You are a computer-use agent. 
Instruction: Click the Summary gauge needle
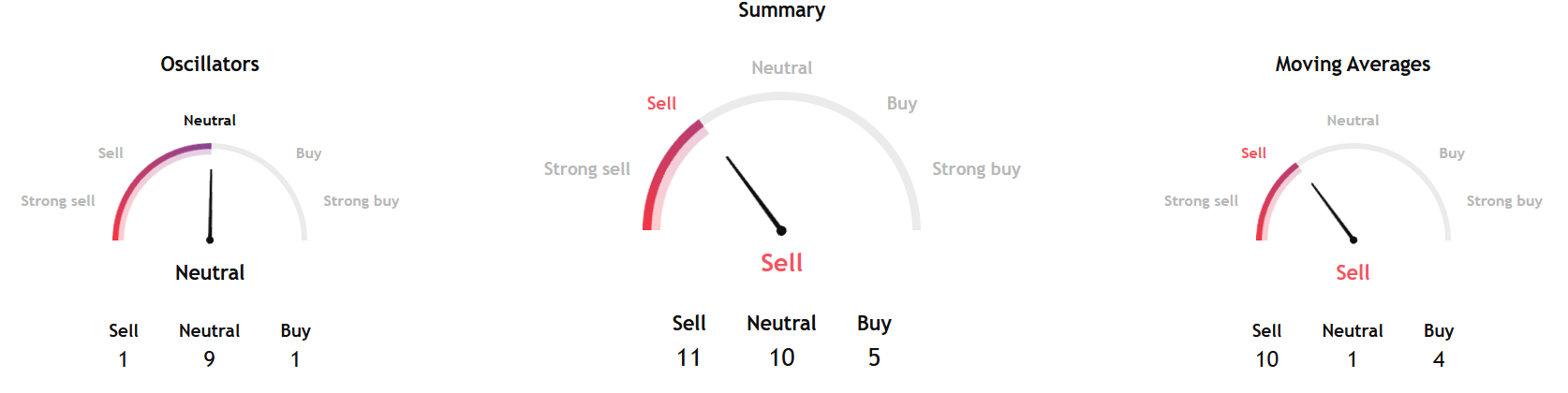[753, 193]
